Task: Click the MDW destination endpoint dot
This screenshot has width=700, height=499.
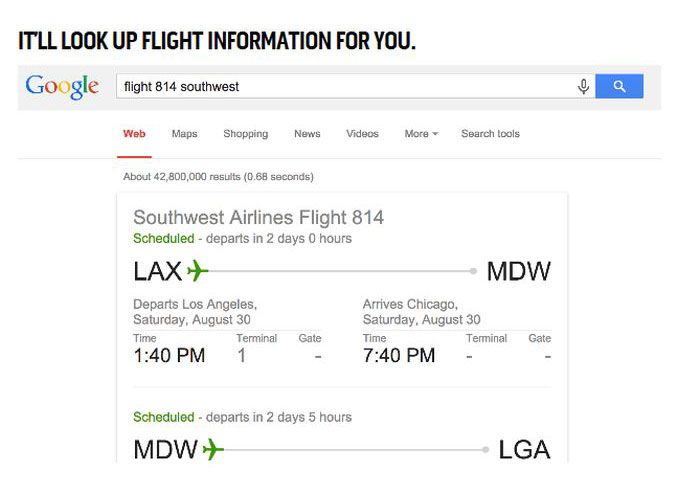Action: (473, 271)
